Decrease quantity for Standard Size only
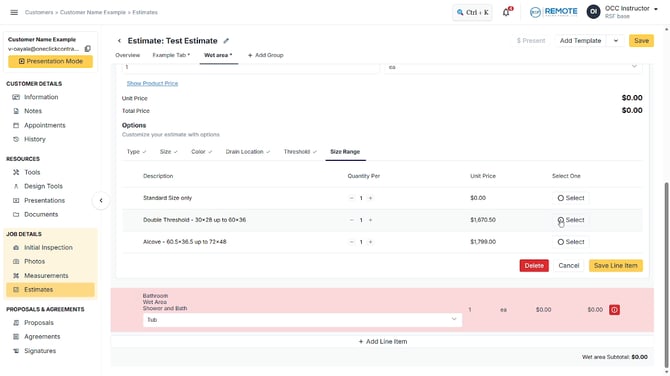This screenshot has width=670, height=376. pos(352,198)
